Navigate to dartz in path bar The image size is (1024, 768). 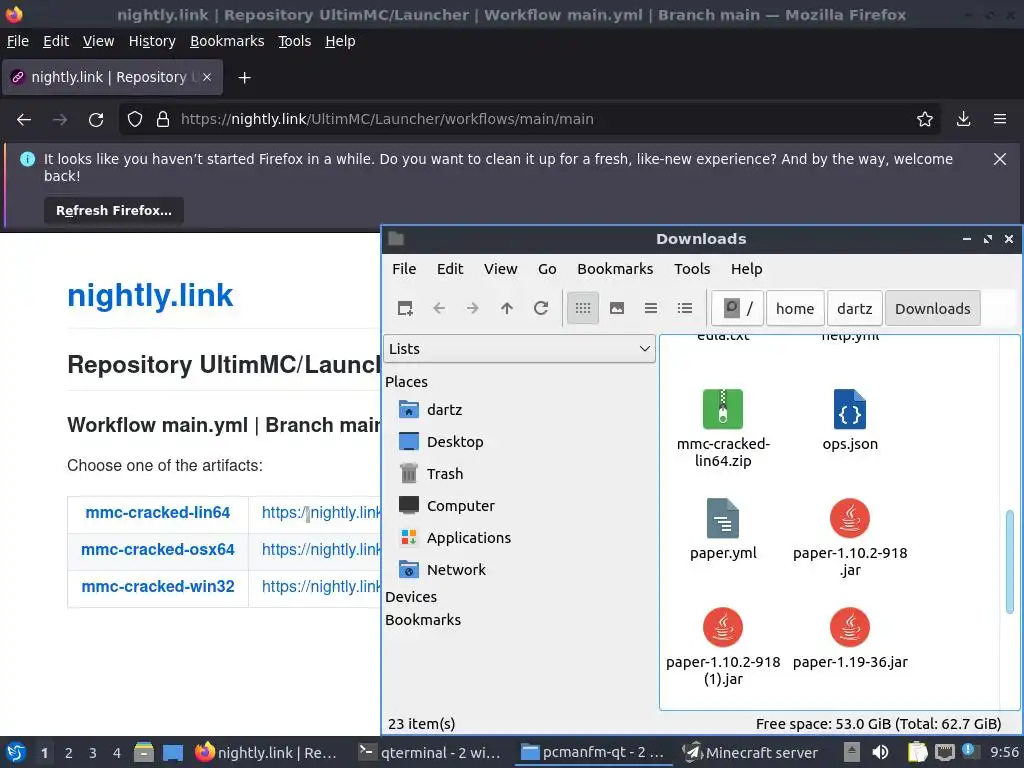pyautogui.click(x=854, y=308)
